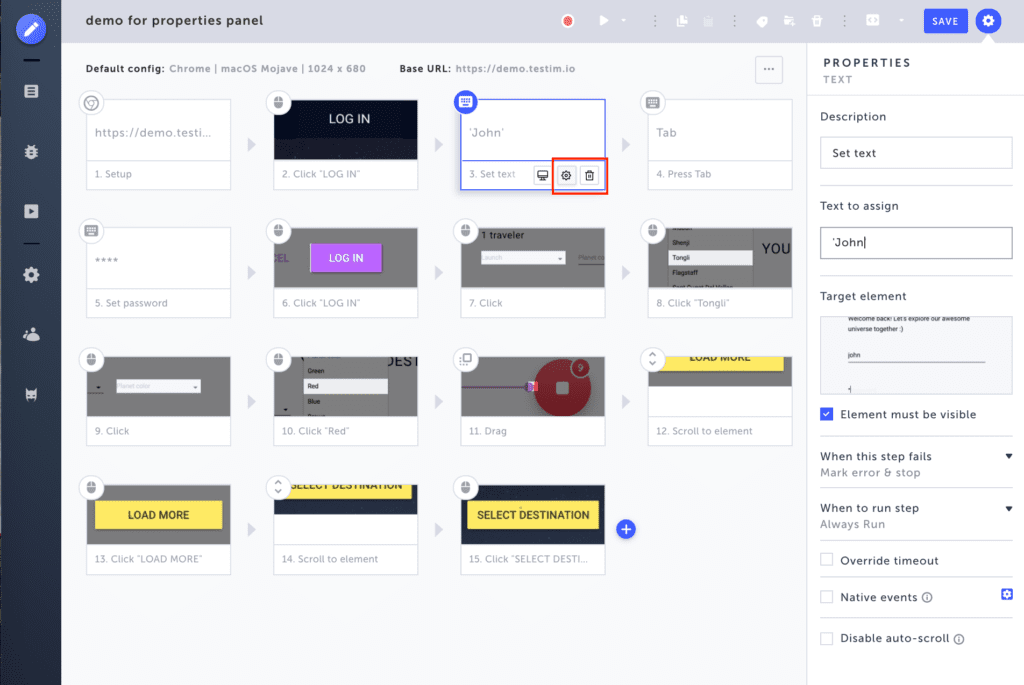The width and height of the screenshot is (1024, 685).
Task: Delete the selected step with the toolbar trash icon
Action: (x=817, y=21)
